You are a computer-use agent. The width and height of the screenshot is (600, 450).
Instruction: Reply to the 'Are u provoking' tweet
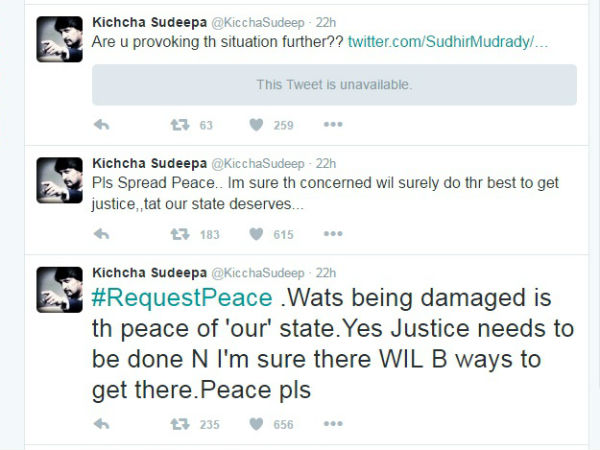[x=102, y=125]
